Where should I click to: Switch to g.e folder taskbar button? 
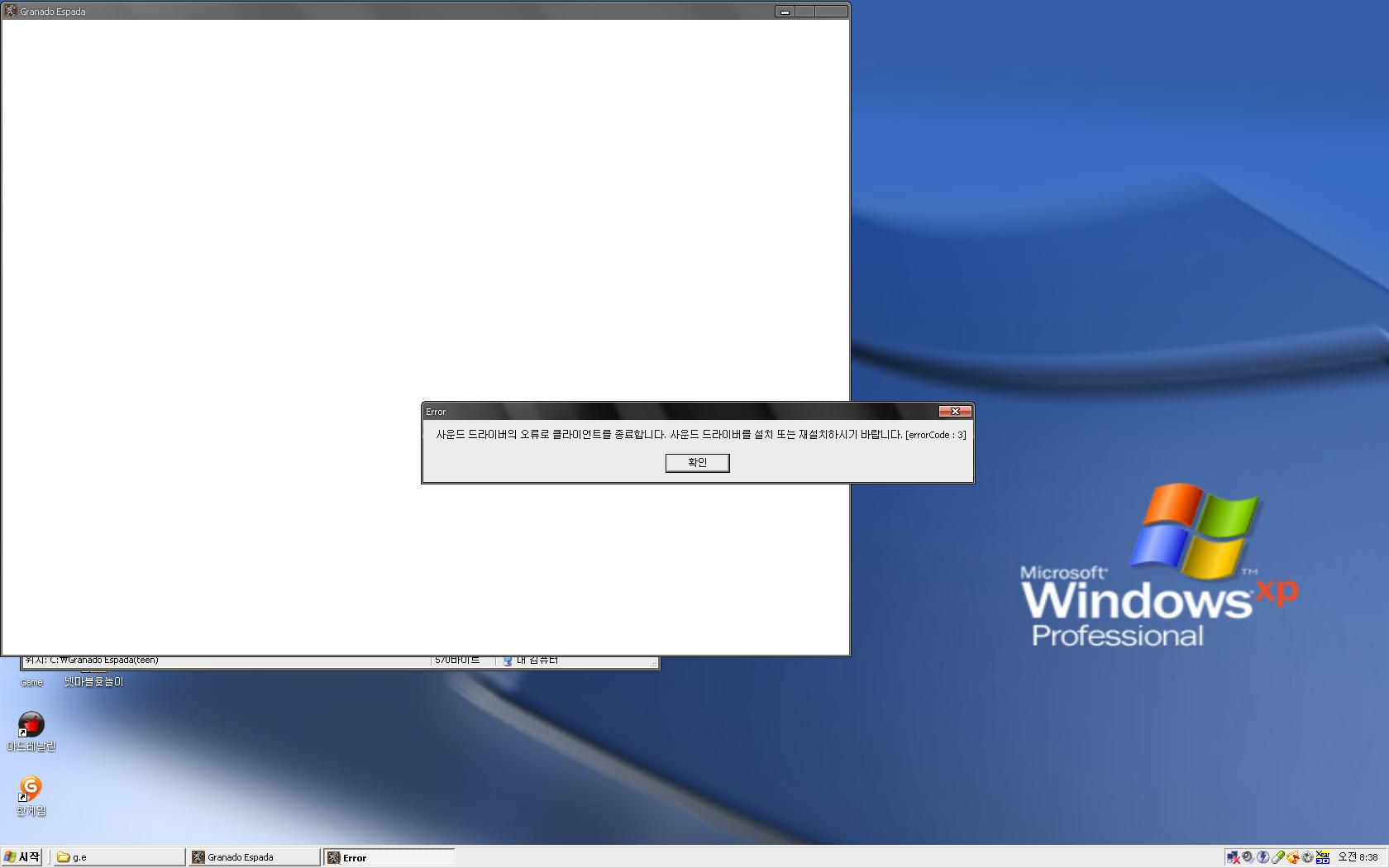point(119,857)
